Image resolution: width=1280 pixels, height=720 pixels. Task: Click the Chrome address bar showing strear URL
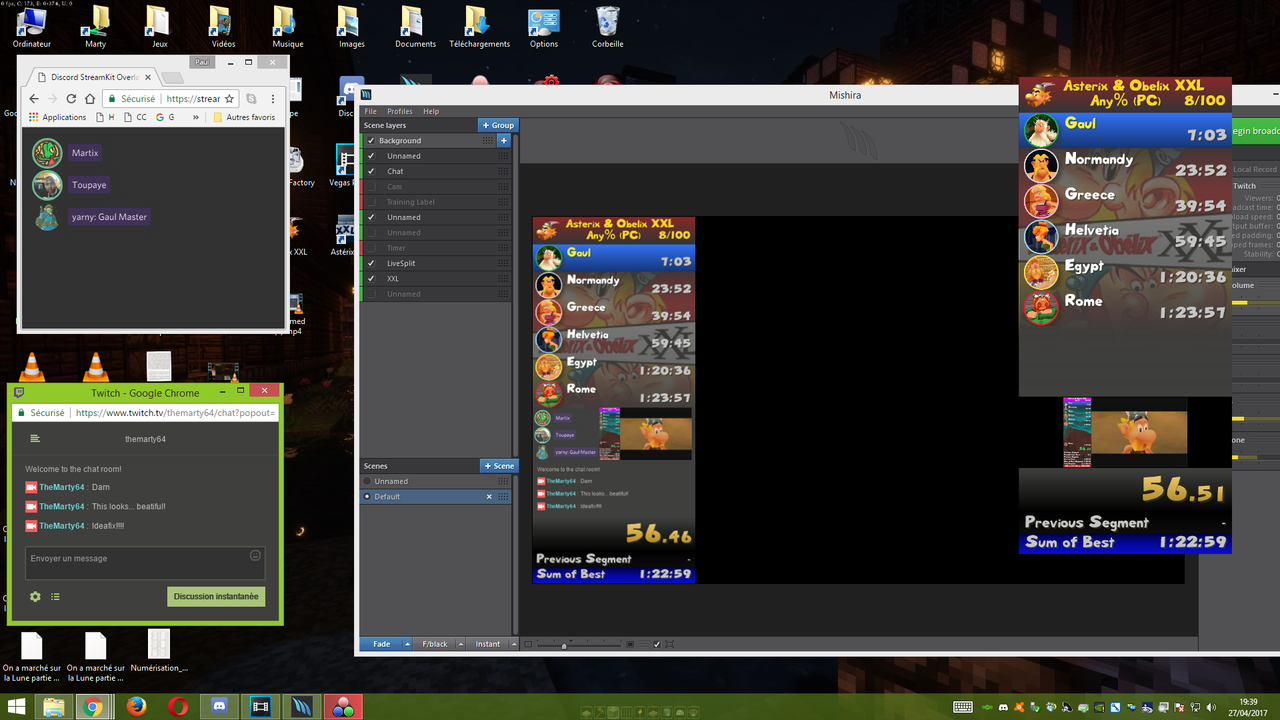click(x=170, y=99)
